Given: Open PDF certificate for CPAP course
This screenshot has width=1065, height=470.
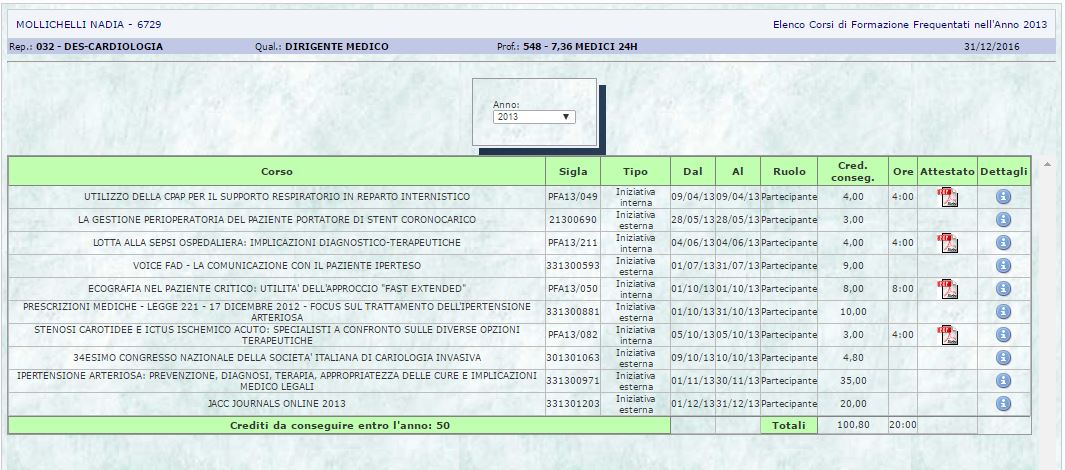Looking at the screenshot, I should tap(946, 197).
